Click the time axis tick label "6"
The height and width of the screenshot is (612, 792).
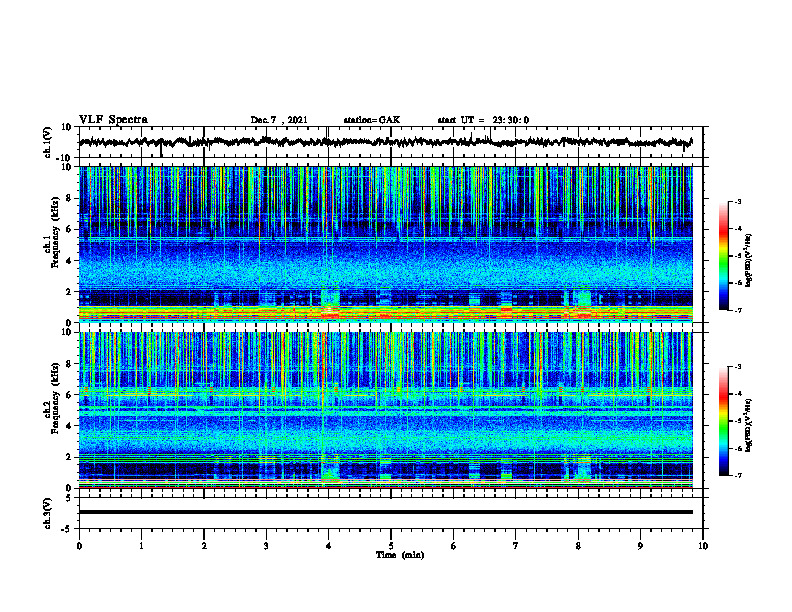tap(454, 546)
